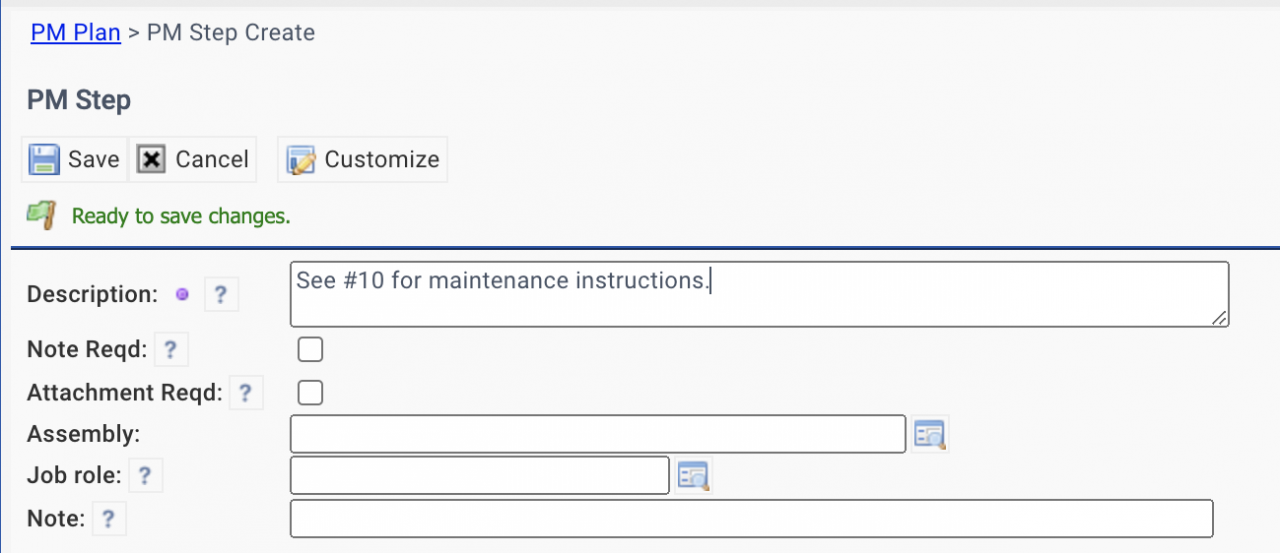Viewport: 1280px width, 553px height.
Task: Click the Save floppy disk icon
Action: 44,160
